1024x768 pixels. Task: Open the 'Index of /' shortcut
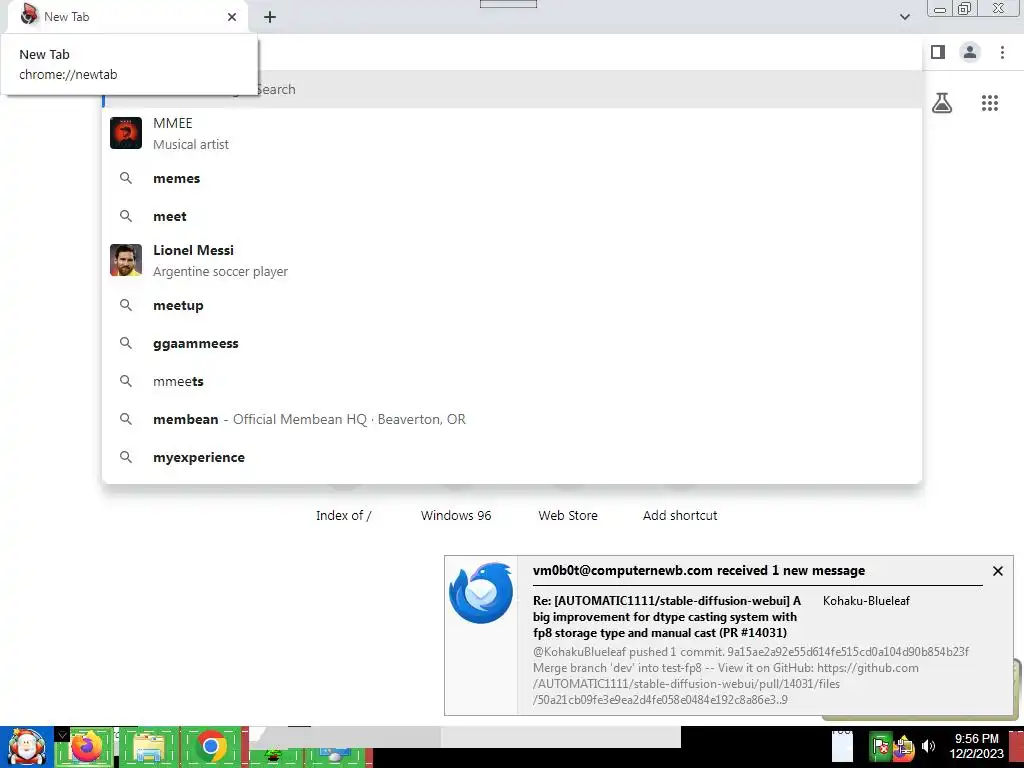click(x=344, y=515)
